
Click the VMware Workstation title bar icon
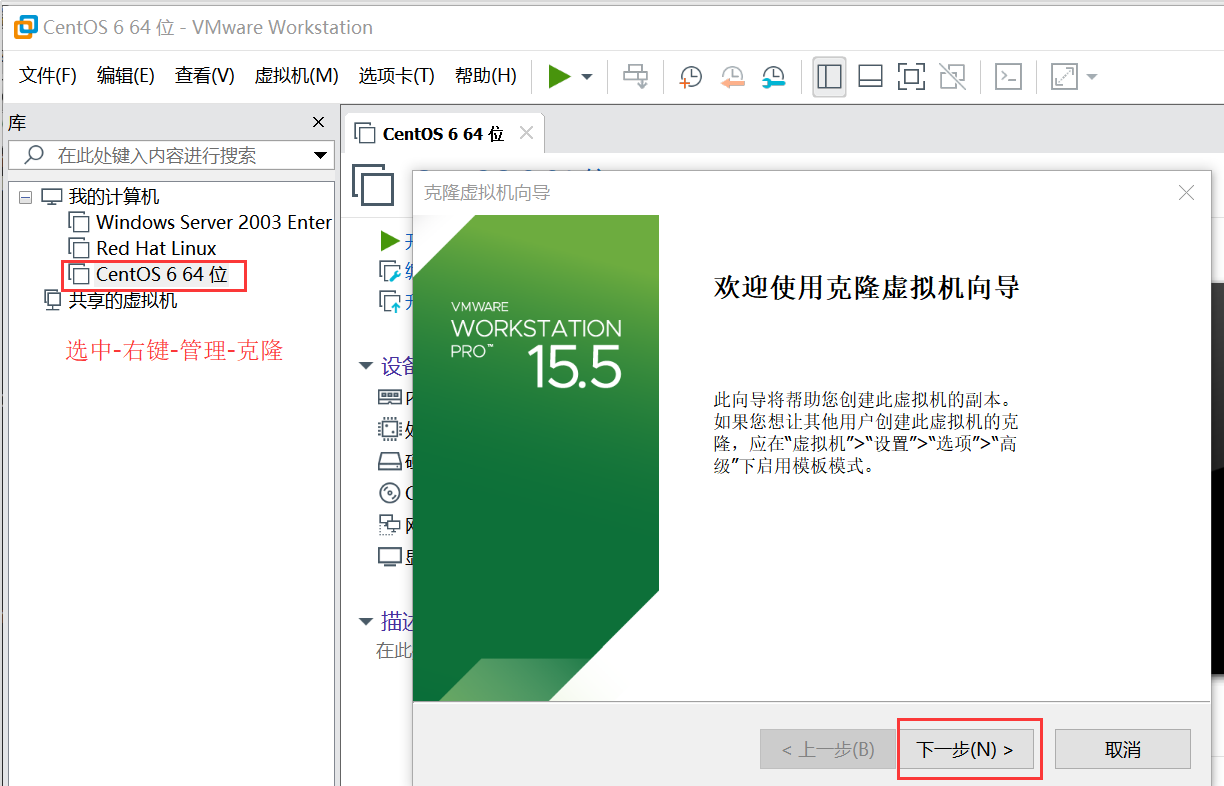coord(25,27)
